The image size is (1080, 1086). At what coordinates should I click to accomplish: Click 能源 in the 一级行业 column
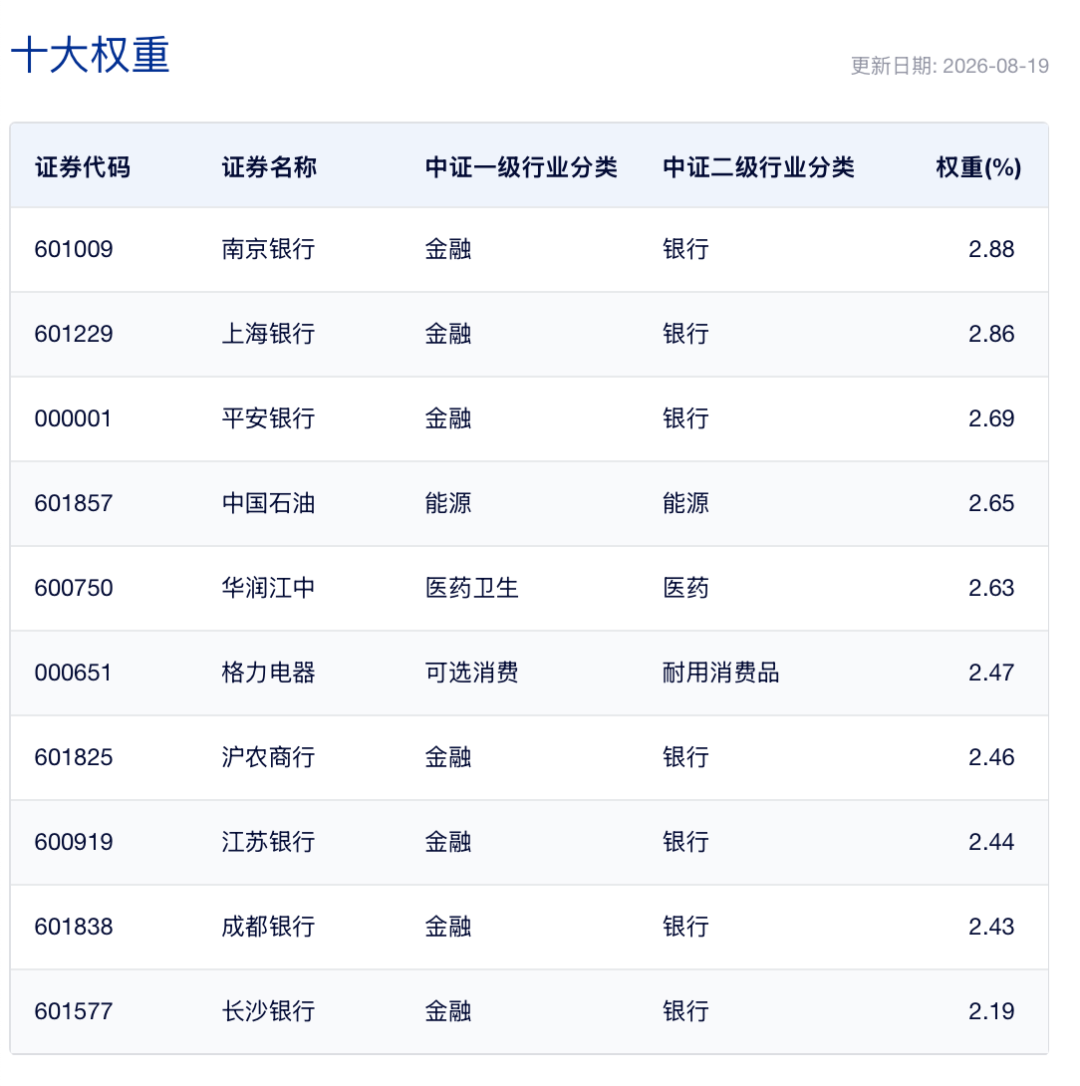pos(448,503)
